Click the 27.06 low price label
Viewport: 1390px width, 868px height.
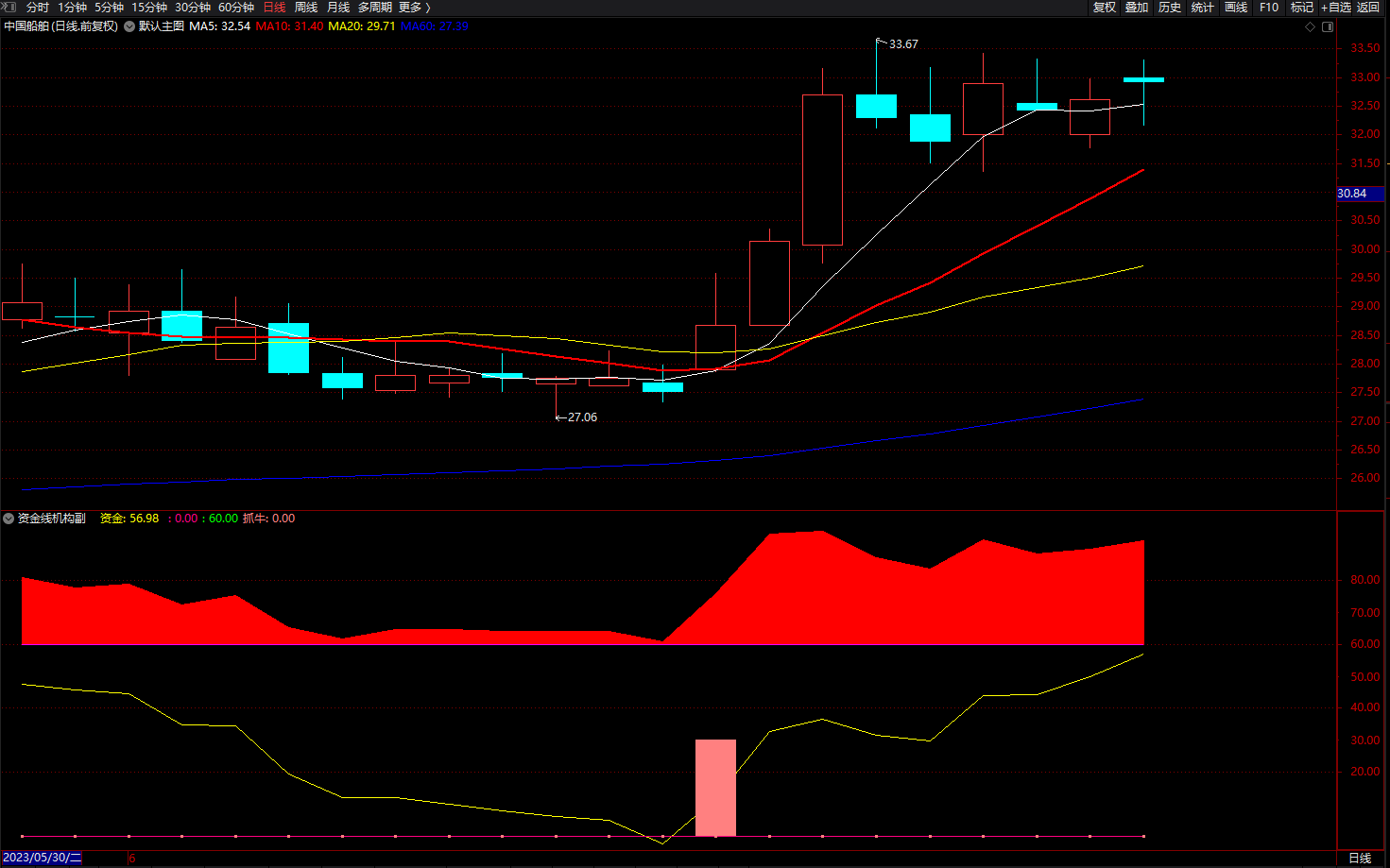pyautogui.click(x=582, y=417)
